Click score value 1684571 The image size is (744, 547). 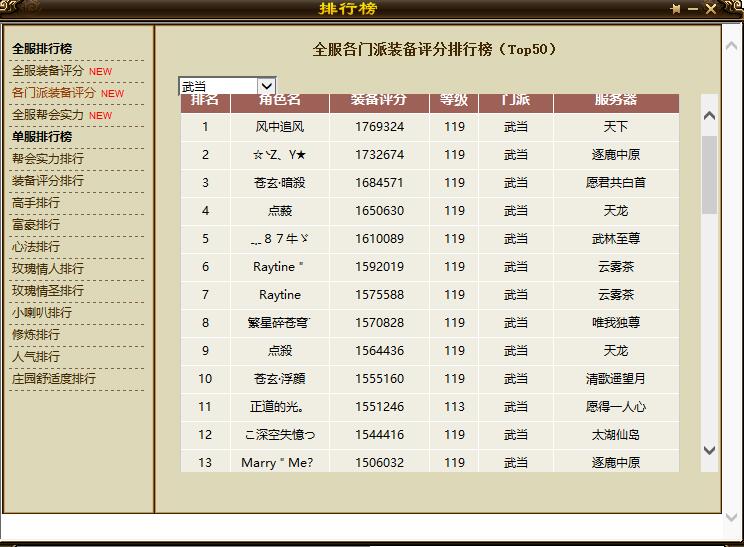[x=380, y=183]
